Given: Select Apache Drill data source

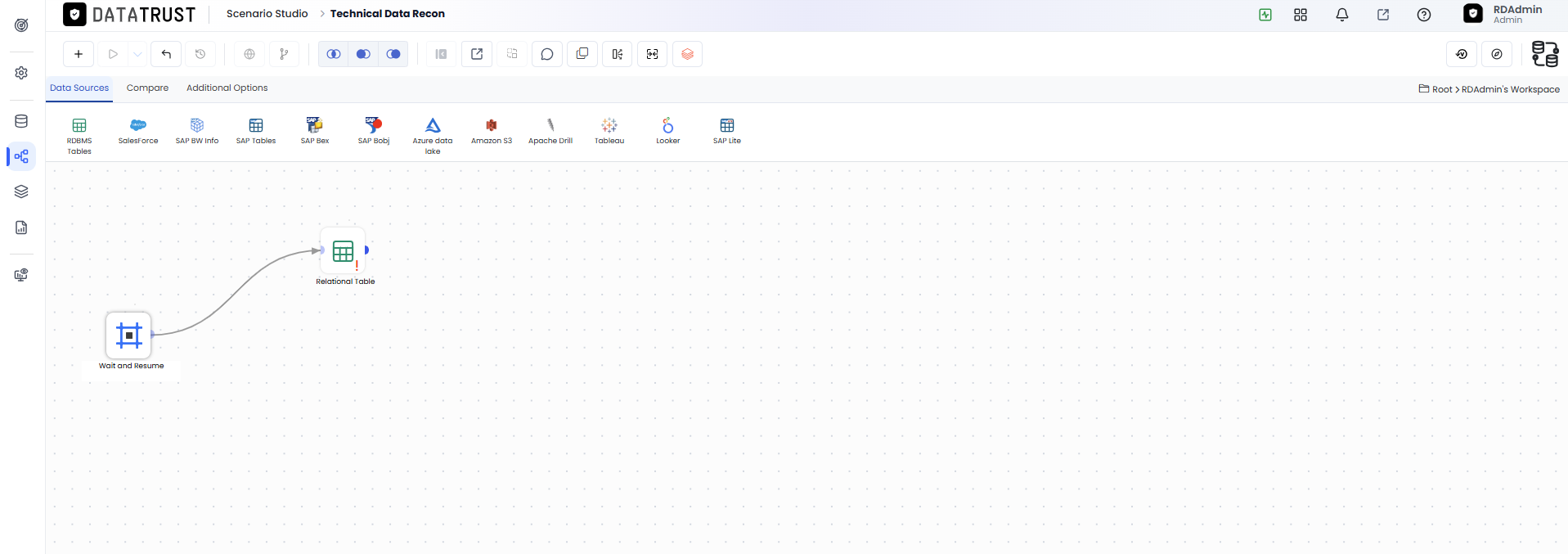Looking at the screenshot, I should click(550, 131).
